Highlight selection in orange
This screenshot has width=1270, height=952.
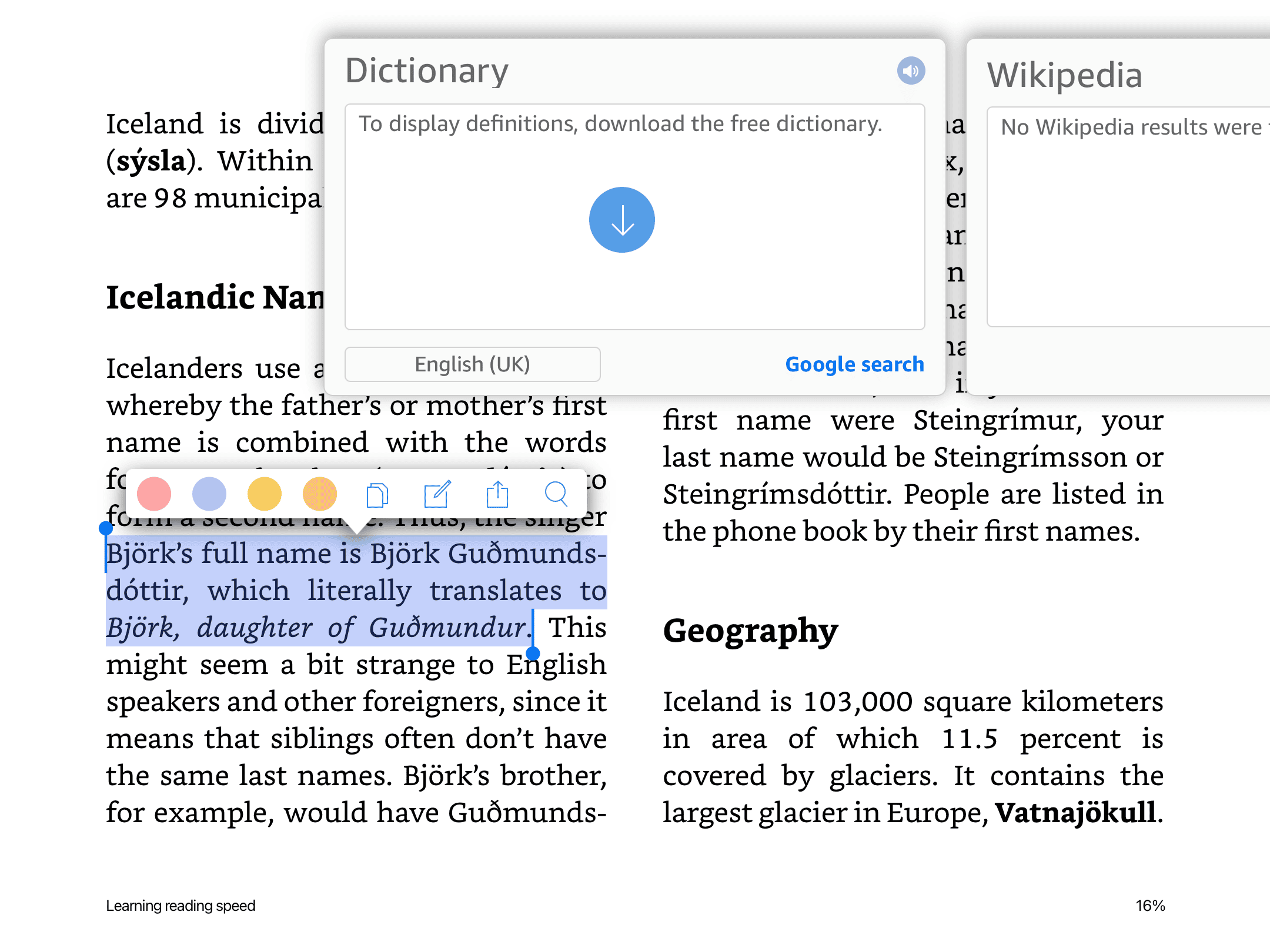[x=320, y=494]
